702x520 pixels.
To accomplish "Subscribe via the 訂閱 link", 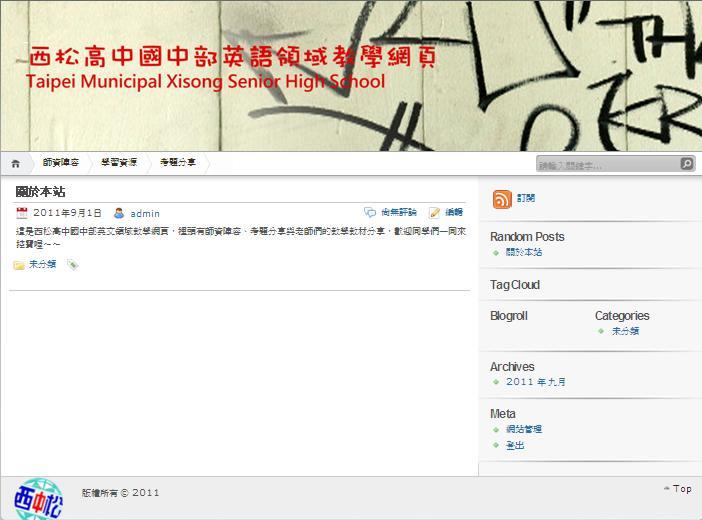I will pyautogui.click(x=526, y=198).
